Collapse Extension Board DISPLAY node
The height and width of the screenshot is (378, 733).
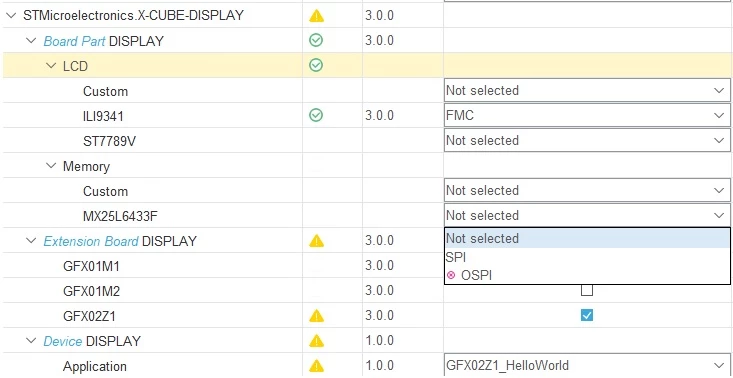31,241
